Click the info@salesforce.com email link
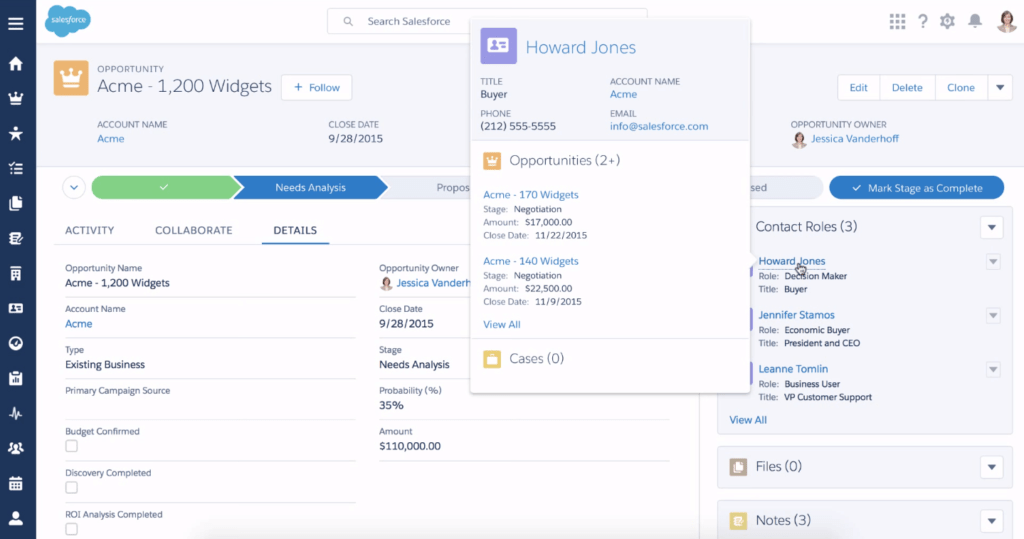The width and height of the screenshot is (1024, 539). 658,126
